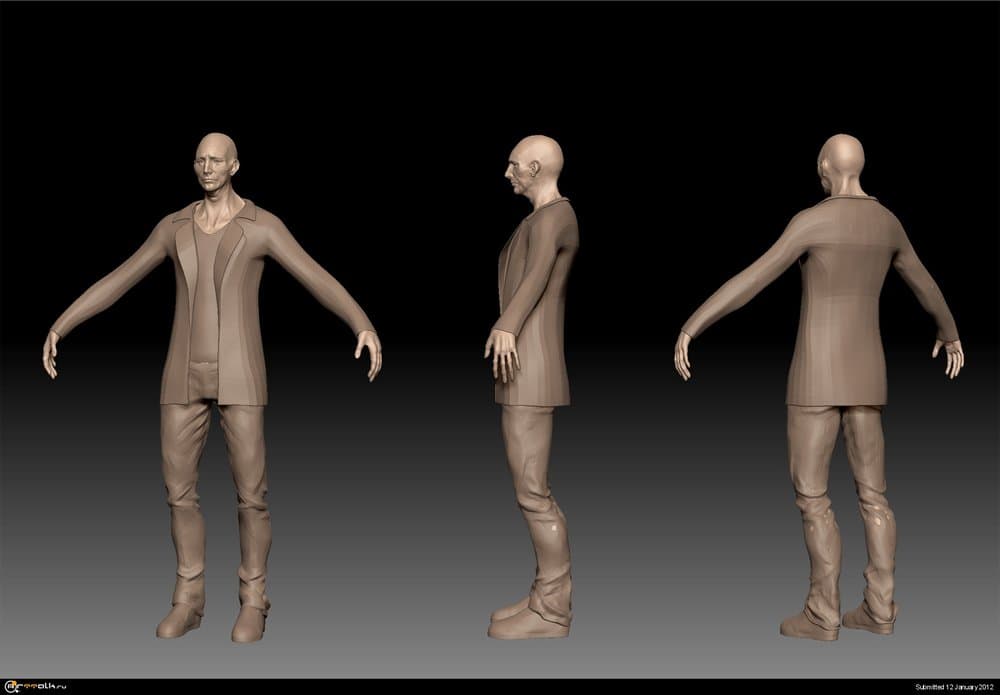Viewport: 1000px width, 695px height.
Task: Click the render.ru logo watermark
Action: (x=33, y=687)
